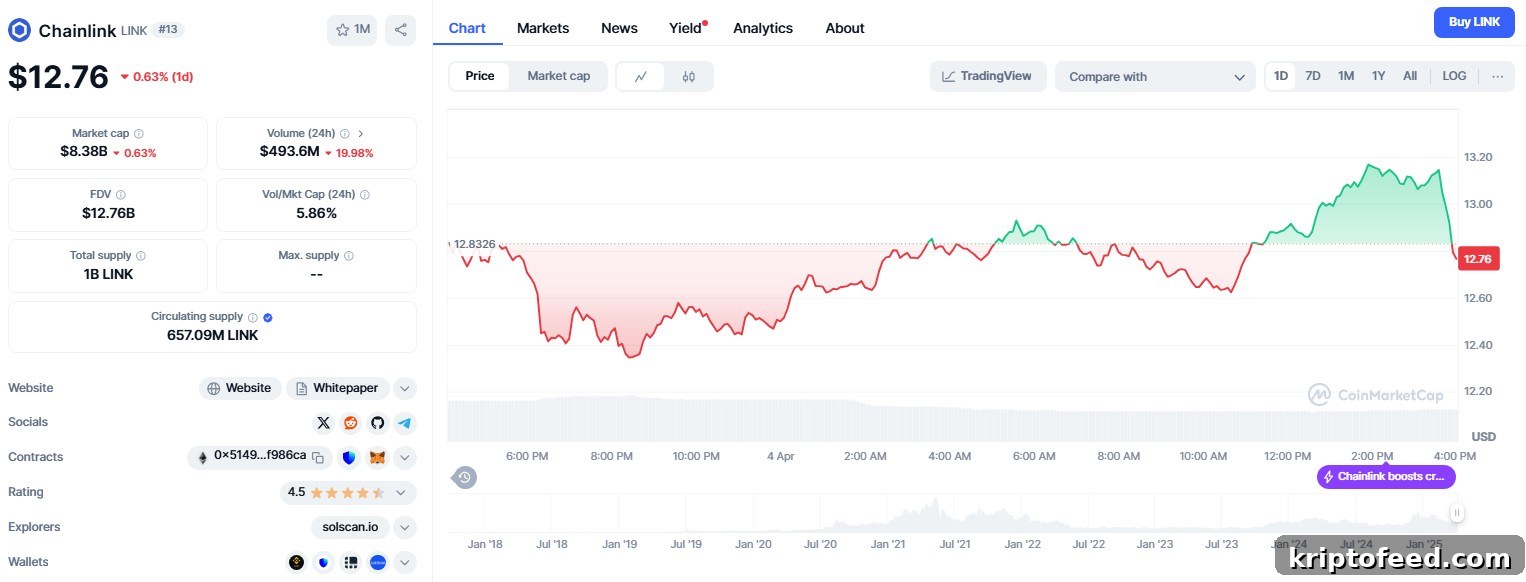Image resolution: width=1526 pixels, height=582 pixels.
Task: Open the blue shield wallet icon in Wallets row
Action: click(323, 563)
